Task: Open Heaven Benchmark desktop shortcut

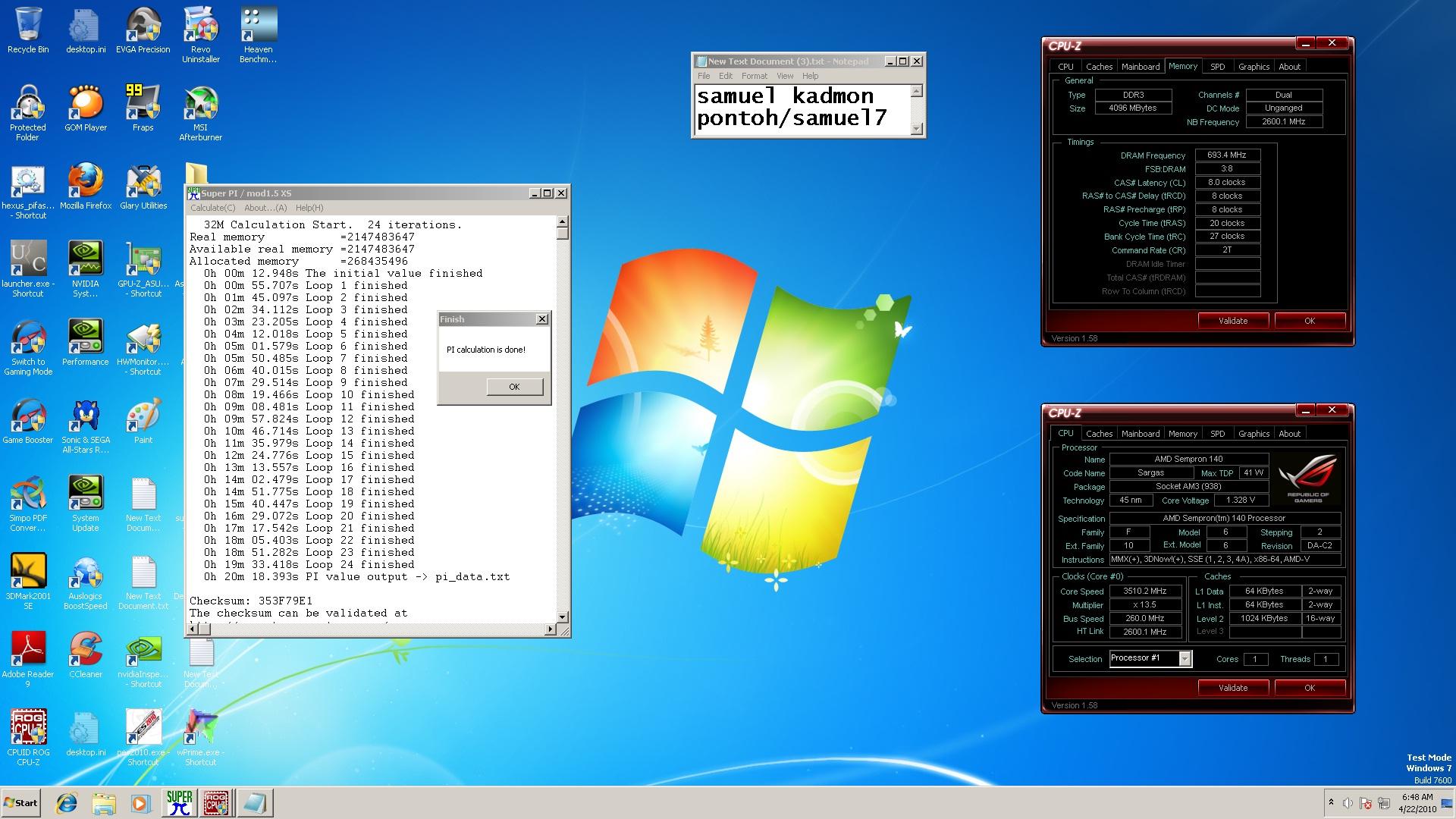Action: pos(258,35)
